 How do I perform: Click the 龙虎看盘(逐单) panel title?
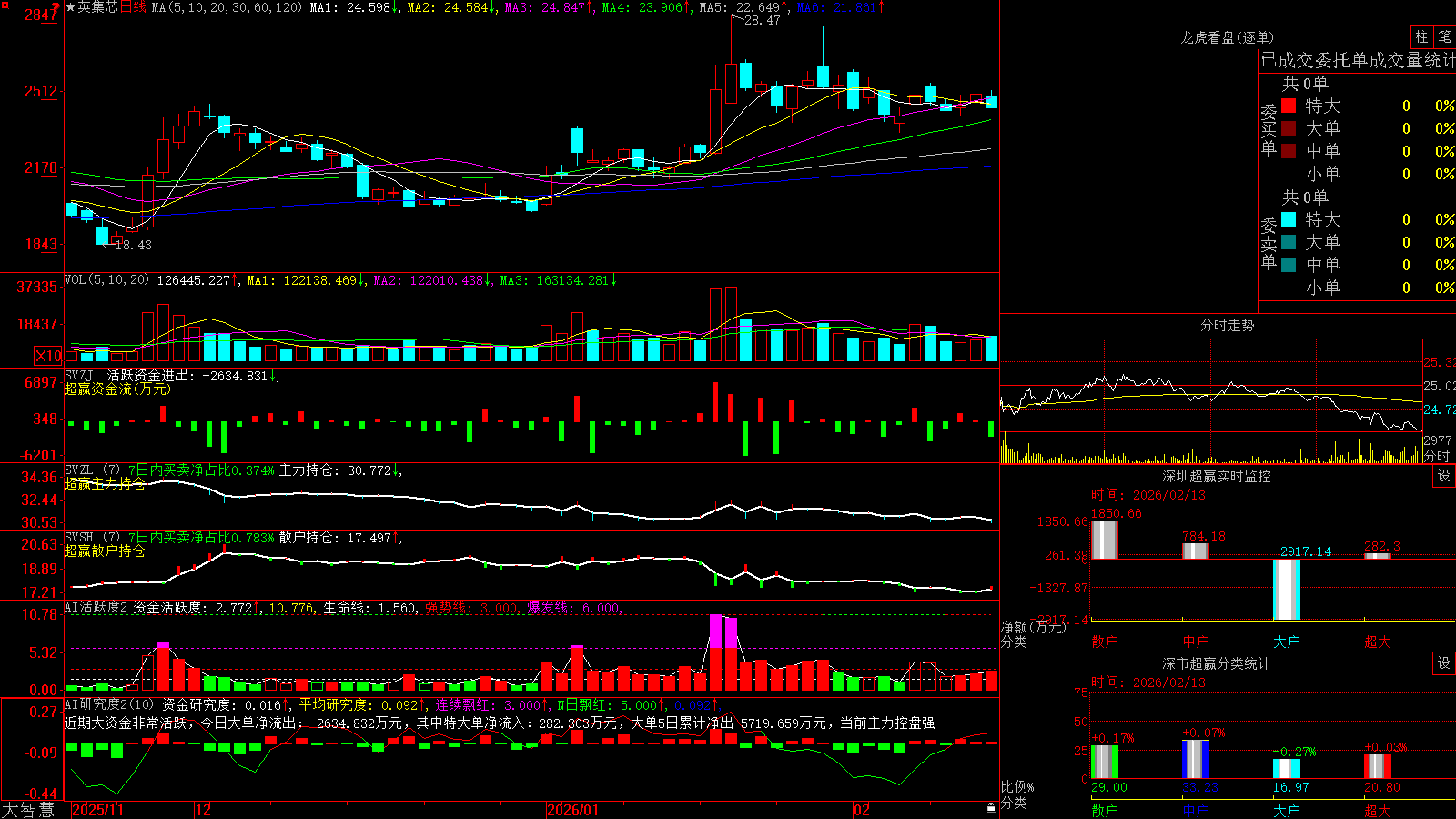[1227, 37]
